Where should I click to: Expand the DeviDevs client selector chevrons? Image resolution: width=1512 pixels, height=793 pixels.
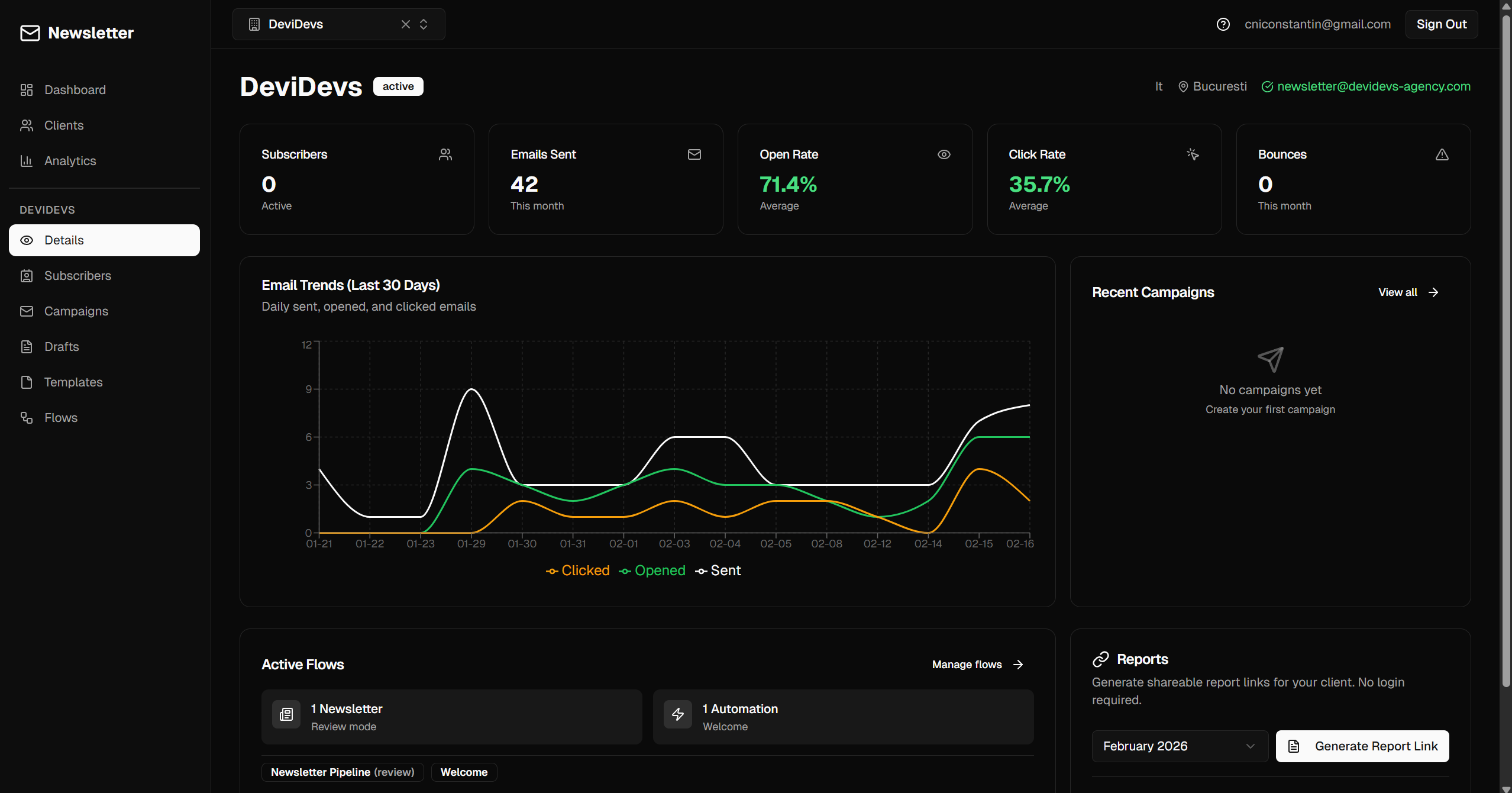point(424,24)
